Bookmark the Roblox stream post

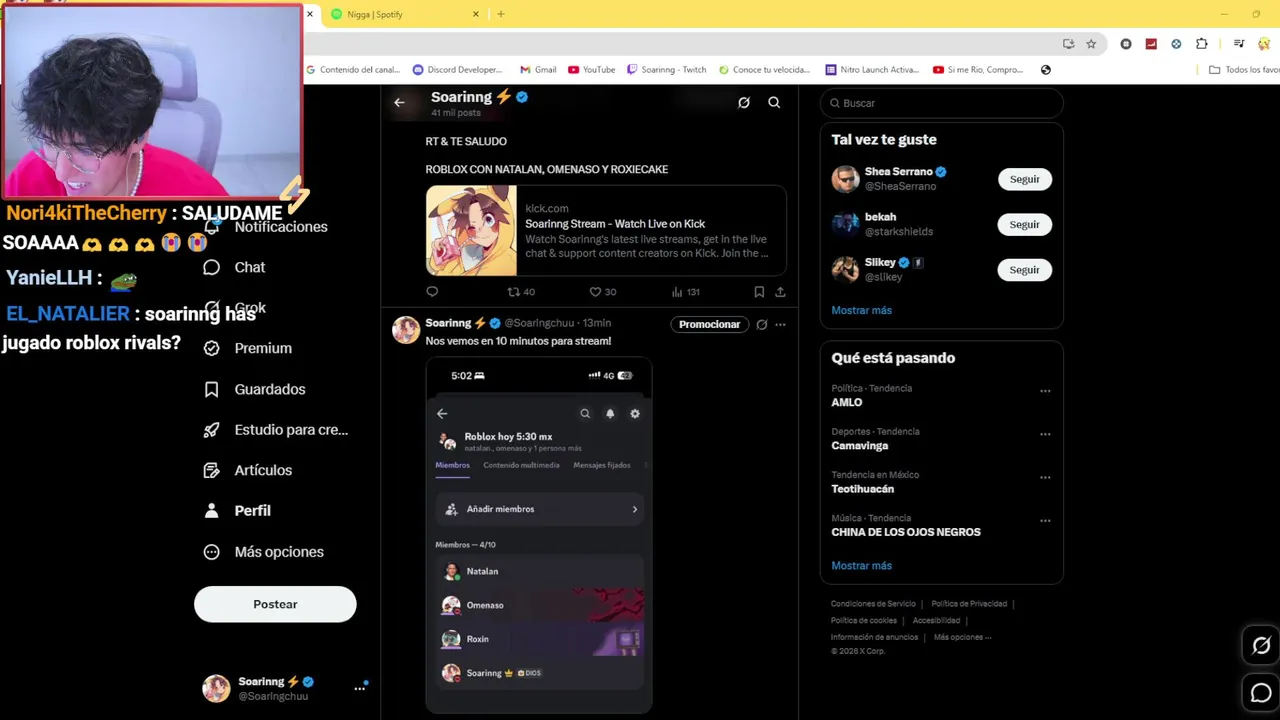tap(759, 292)
